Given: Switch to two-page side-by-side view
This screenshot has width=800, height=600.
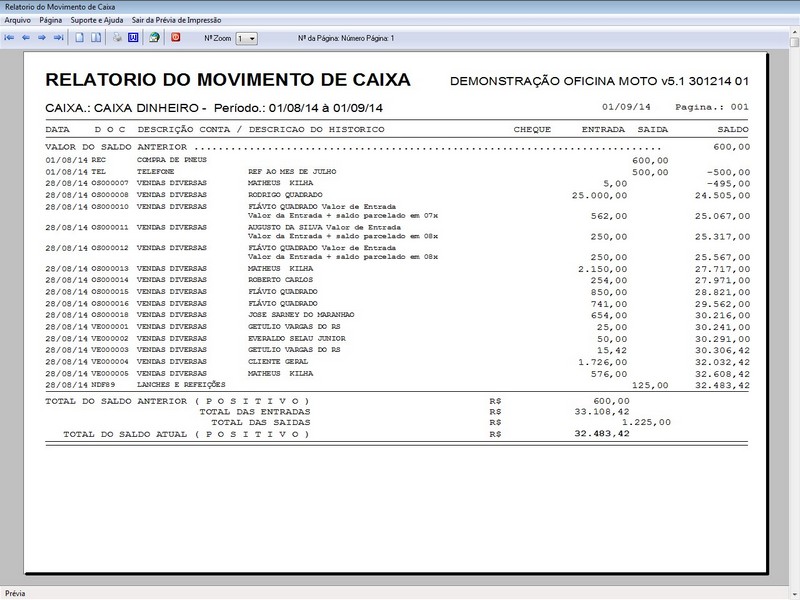Looking at the screenshot, I should click(94, 38).
